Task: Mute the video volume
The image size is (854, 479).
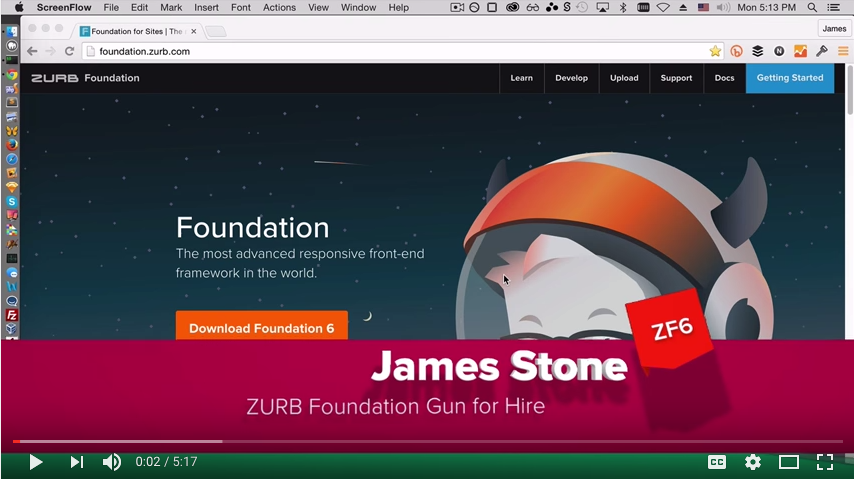Action: pos(112,462)
